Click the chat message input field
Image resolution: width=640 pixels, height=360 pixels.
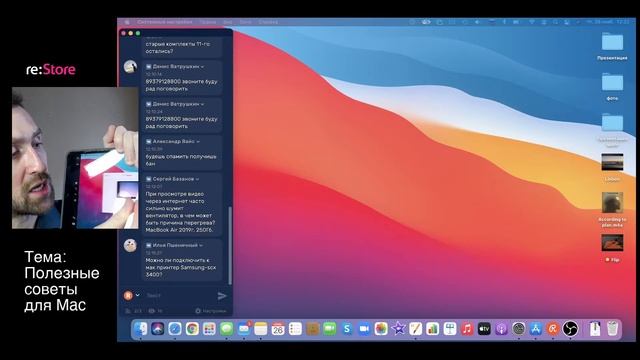point(180,295)
